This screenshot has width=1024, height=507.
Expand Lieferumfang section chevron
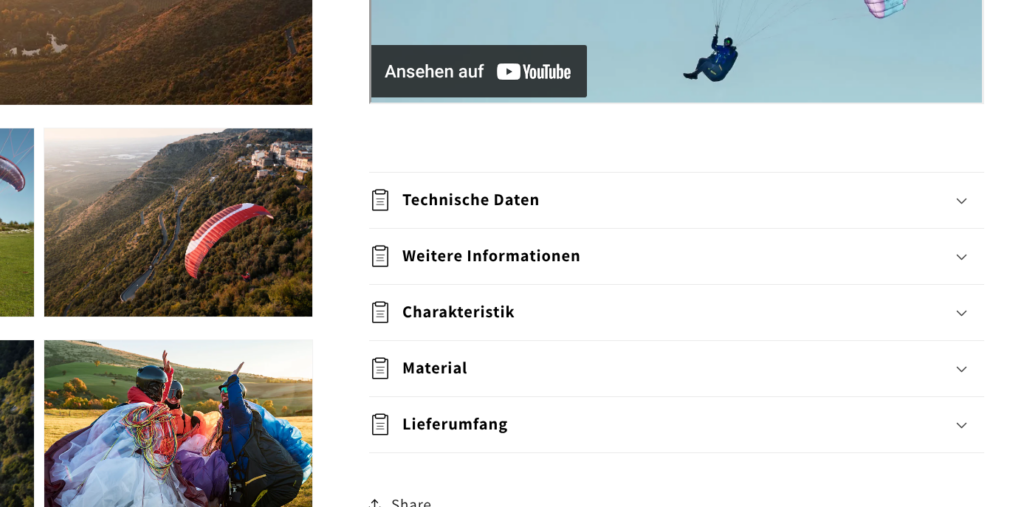[x=961, y=425]
